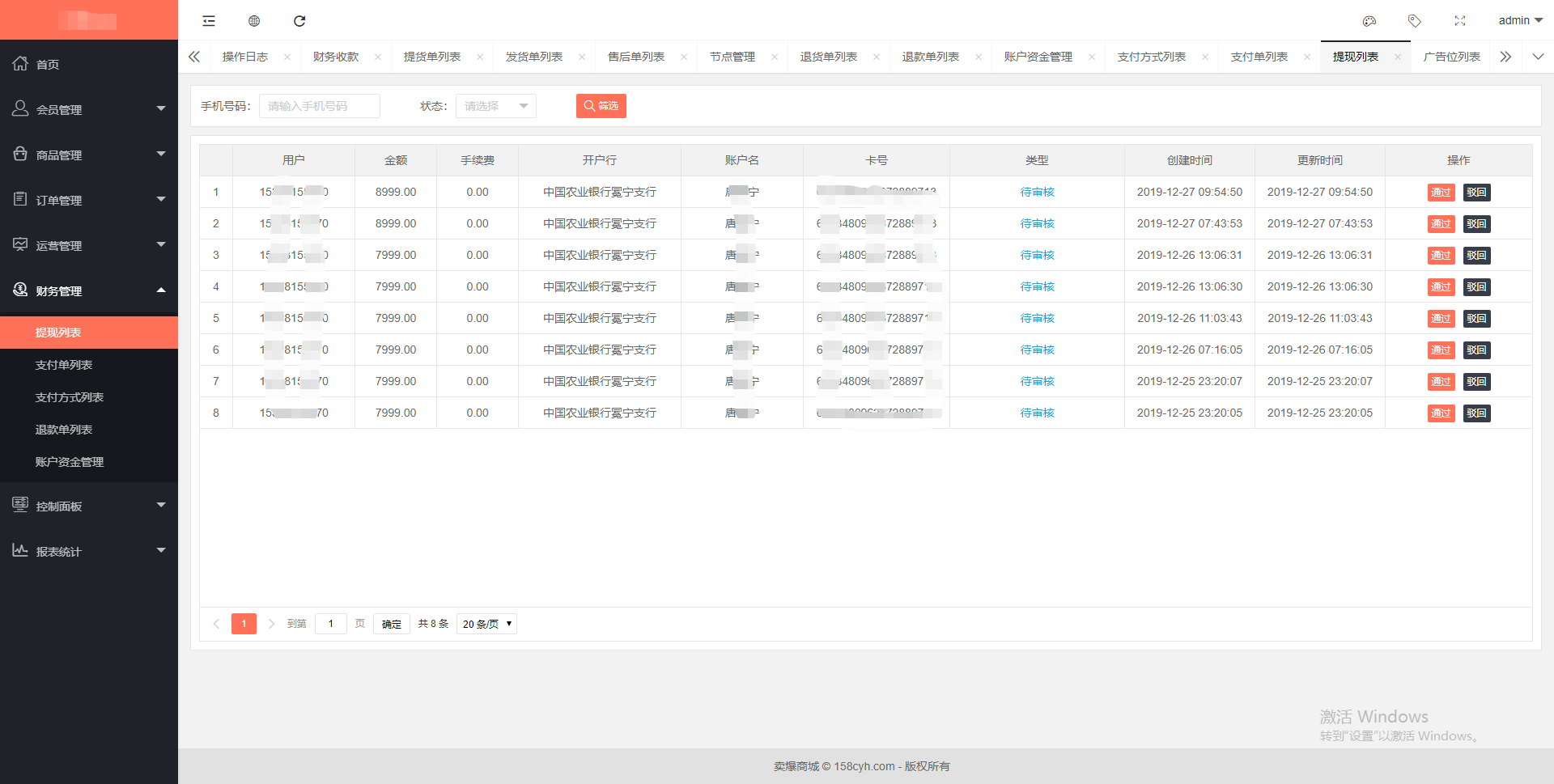Reject row 1 with 驳回 button
Screen dimensions: 1554x784
click(1477, 193)
